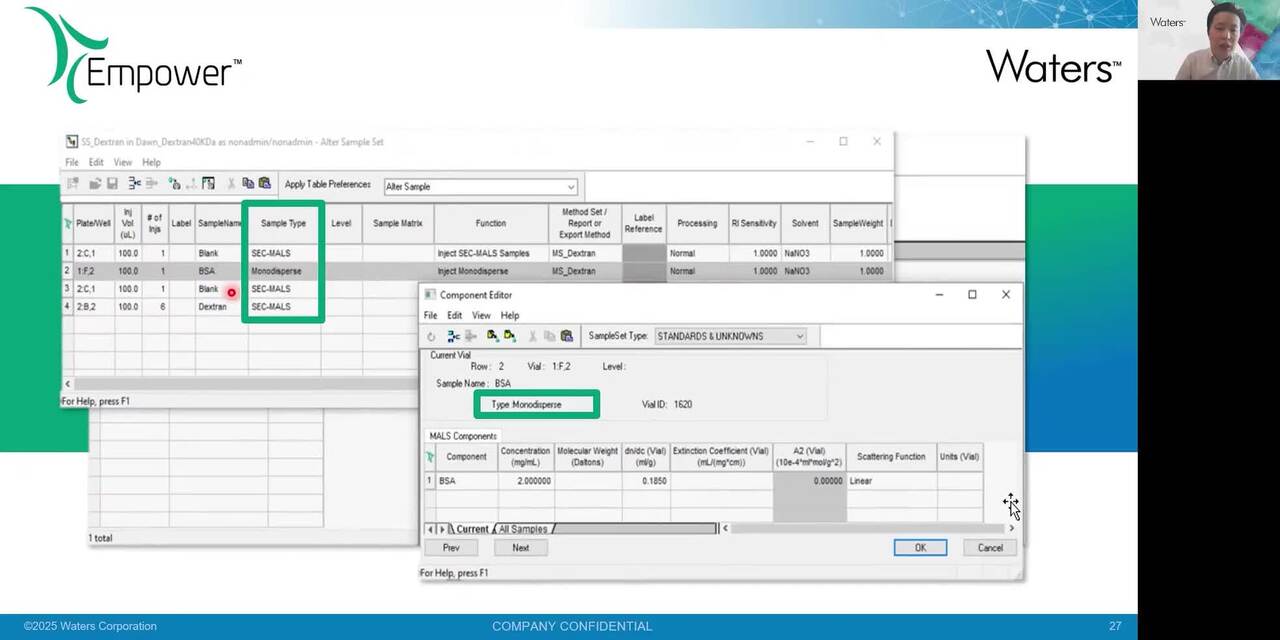Screen dimensions: 1280x640
Task: Open Help menu in Alter Sample Set window
Action: [x=151, y=162]
